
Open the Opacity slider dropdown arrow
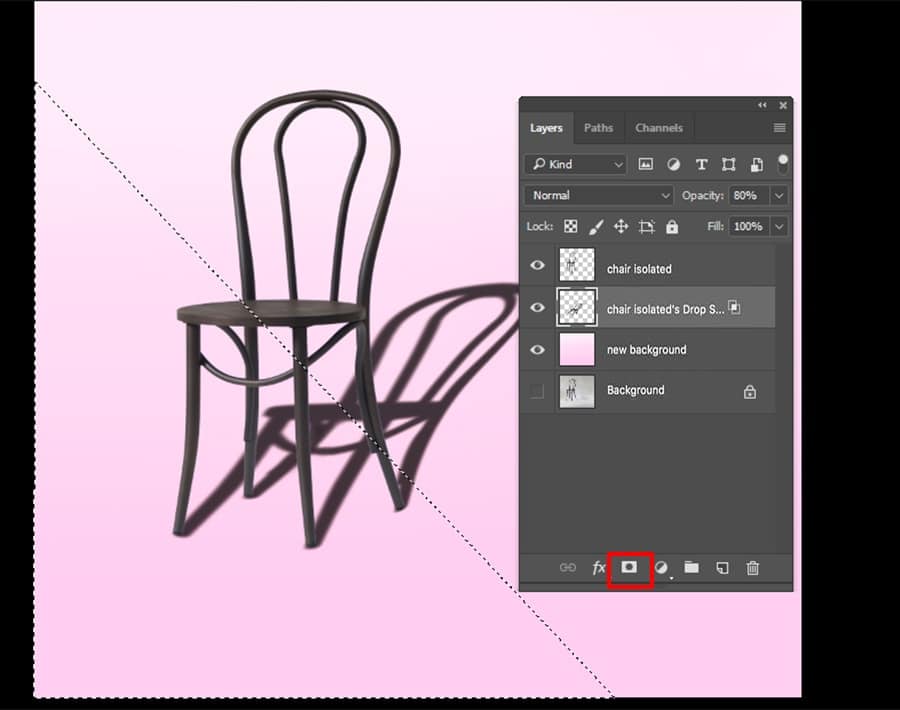[x=779, y=195]
